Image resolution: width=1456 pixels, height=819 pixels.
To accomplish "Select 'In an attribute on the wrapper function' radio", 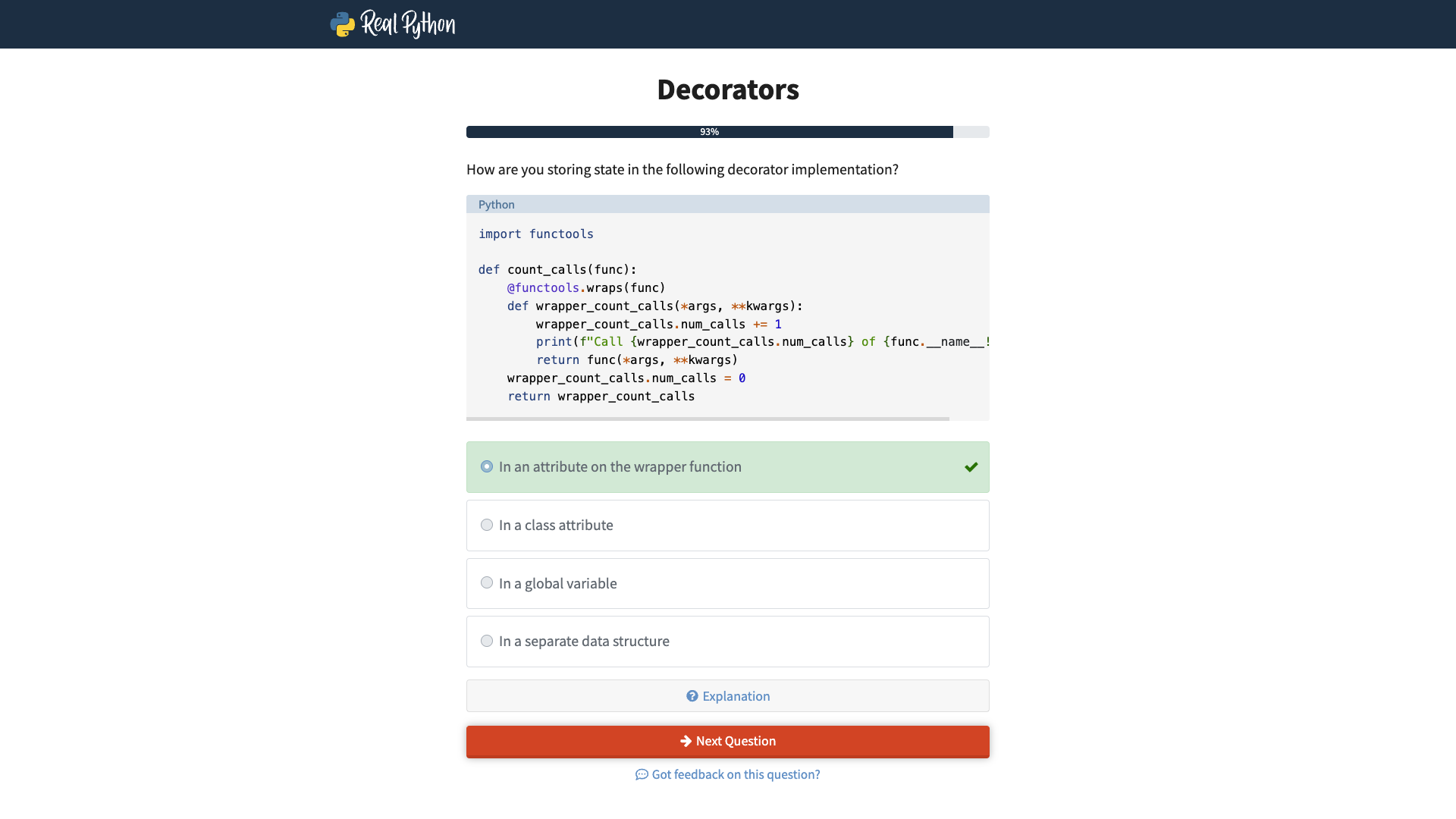I will coord(487,466).
